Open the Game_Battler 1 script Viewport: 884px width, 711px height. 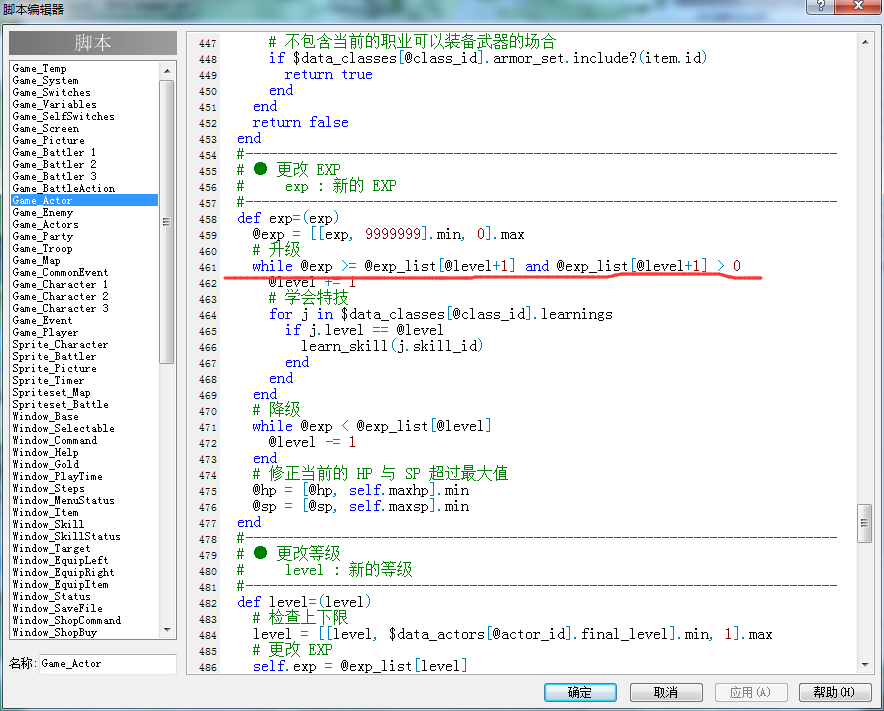(54, 152)
